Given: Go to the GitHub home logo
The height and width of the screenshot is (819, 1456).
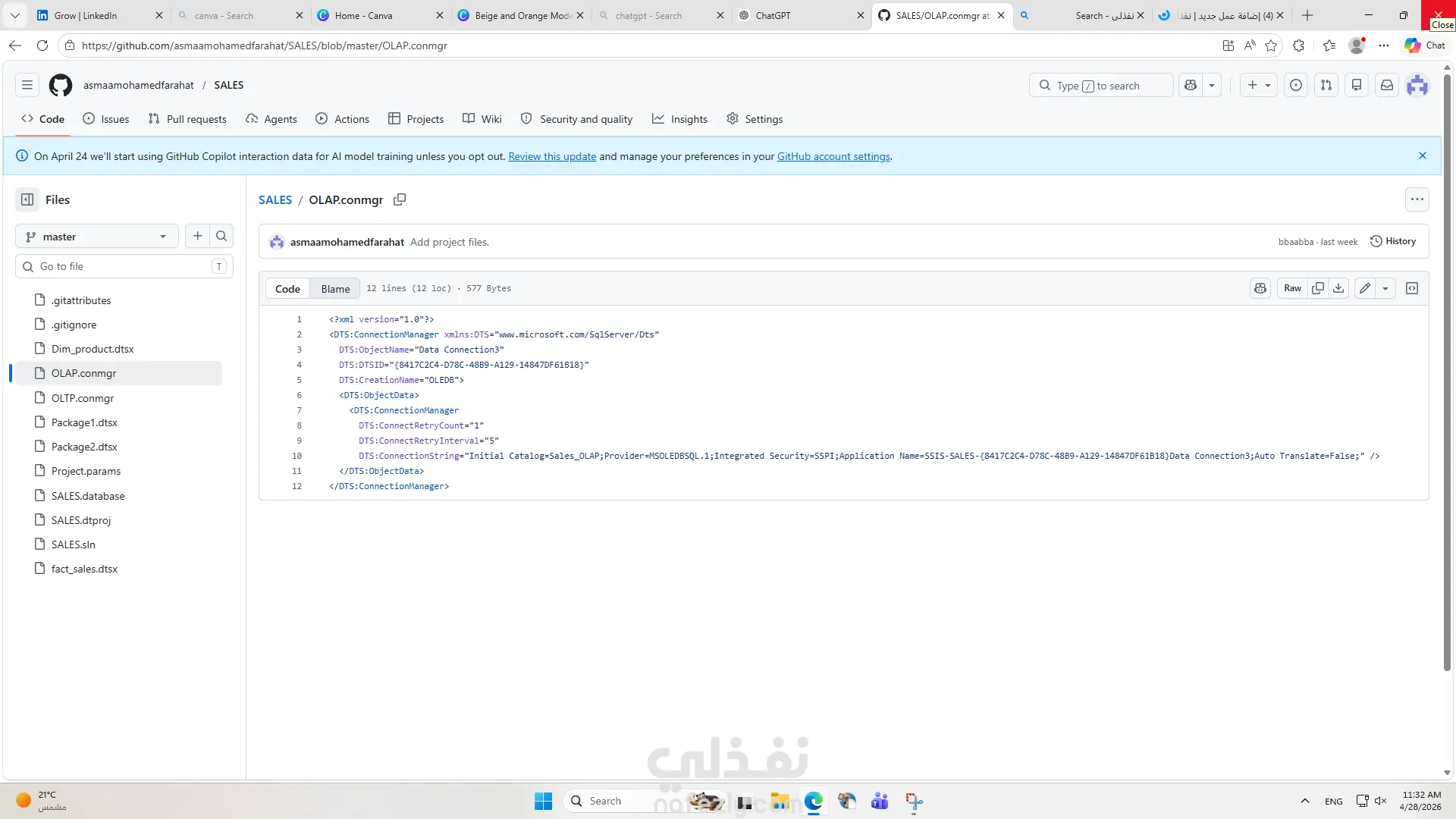Looking at the screenshot, I should (61, 85).
